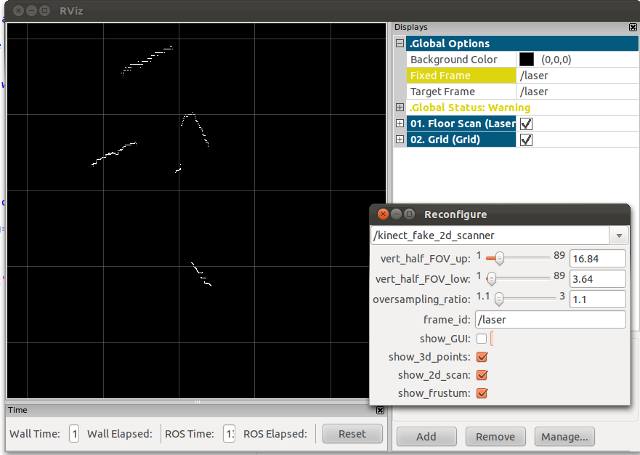Click the Reset time button
Viewport: 640px width, 455px height.
click(352, 434)
